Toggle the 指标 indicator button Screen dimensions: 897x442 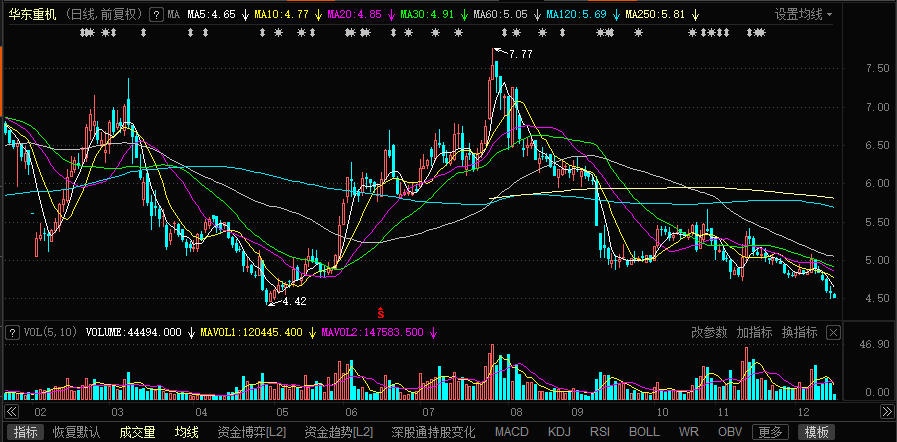26,432
